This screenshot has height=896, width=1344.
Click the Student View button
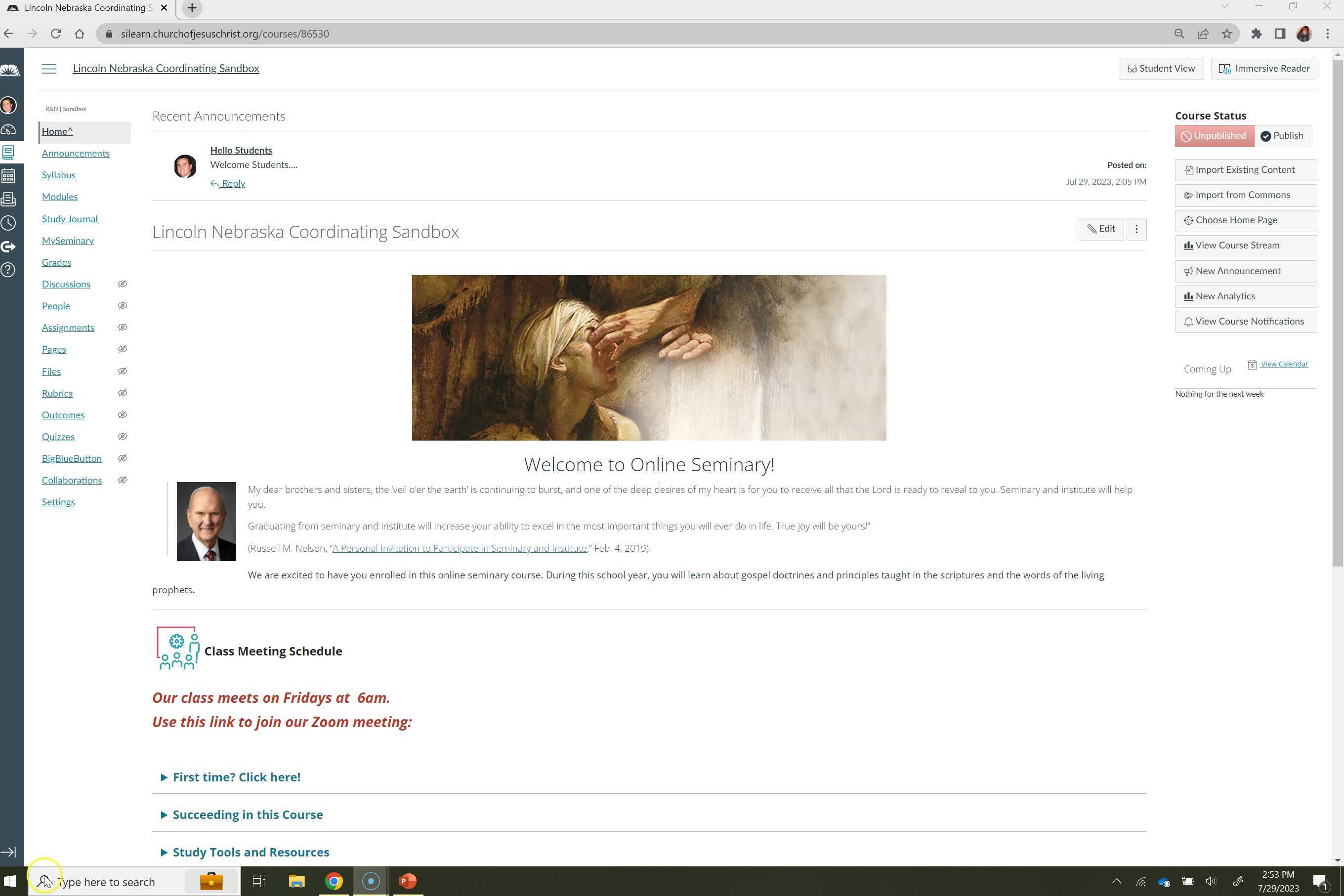coord(1161,69)
